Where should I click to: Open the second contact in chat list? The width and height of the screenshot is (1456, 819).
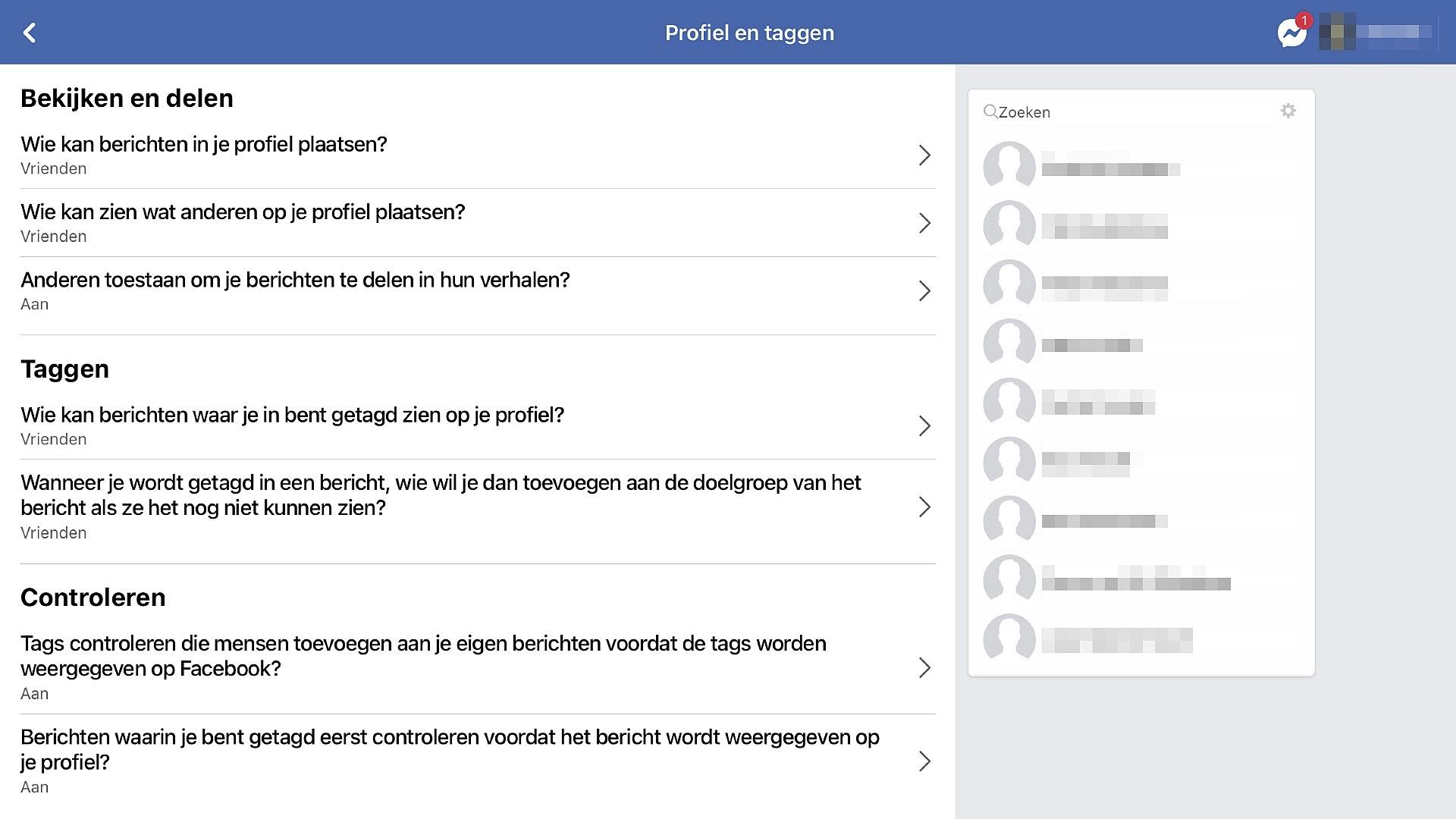[x=1104, y=225]
